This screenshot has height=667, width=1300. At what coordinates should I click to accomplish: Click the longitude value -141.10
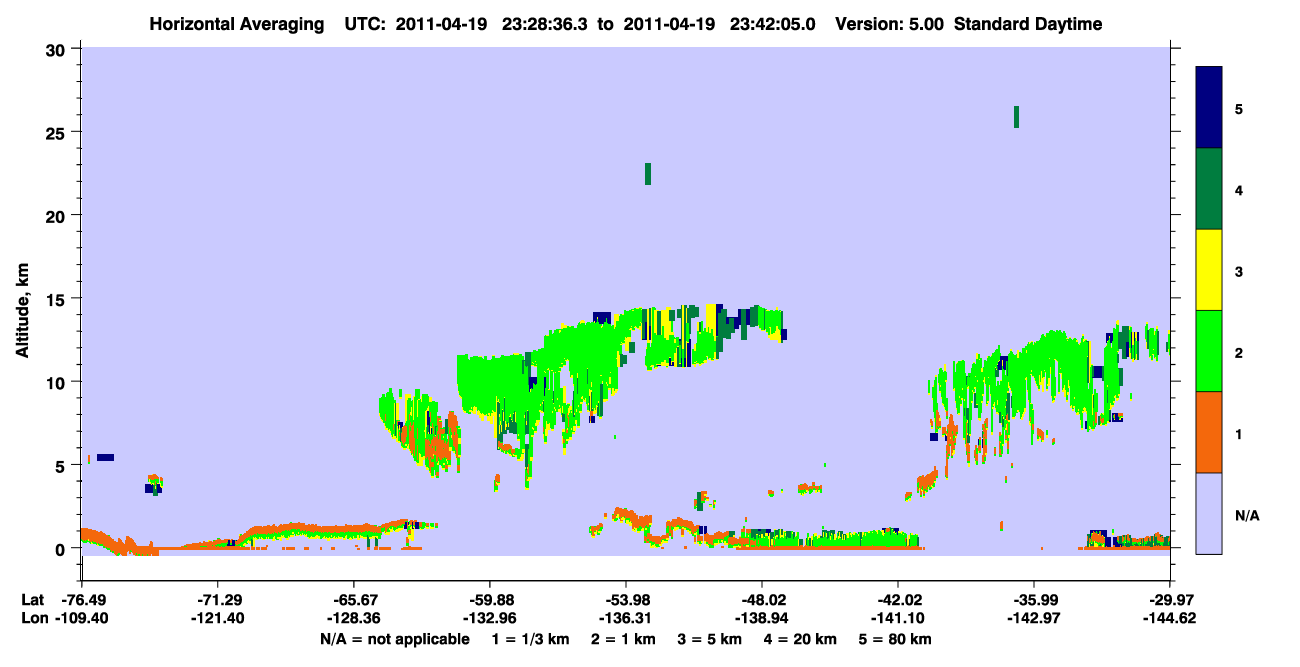(x=898, y=619)
